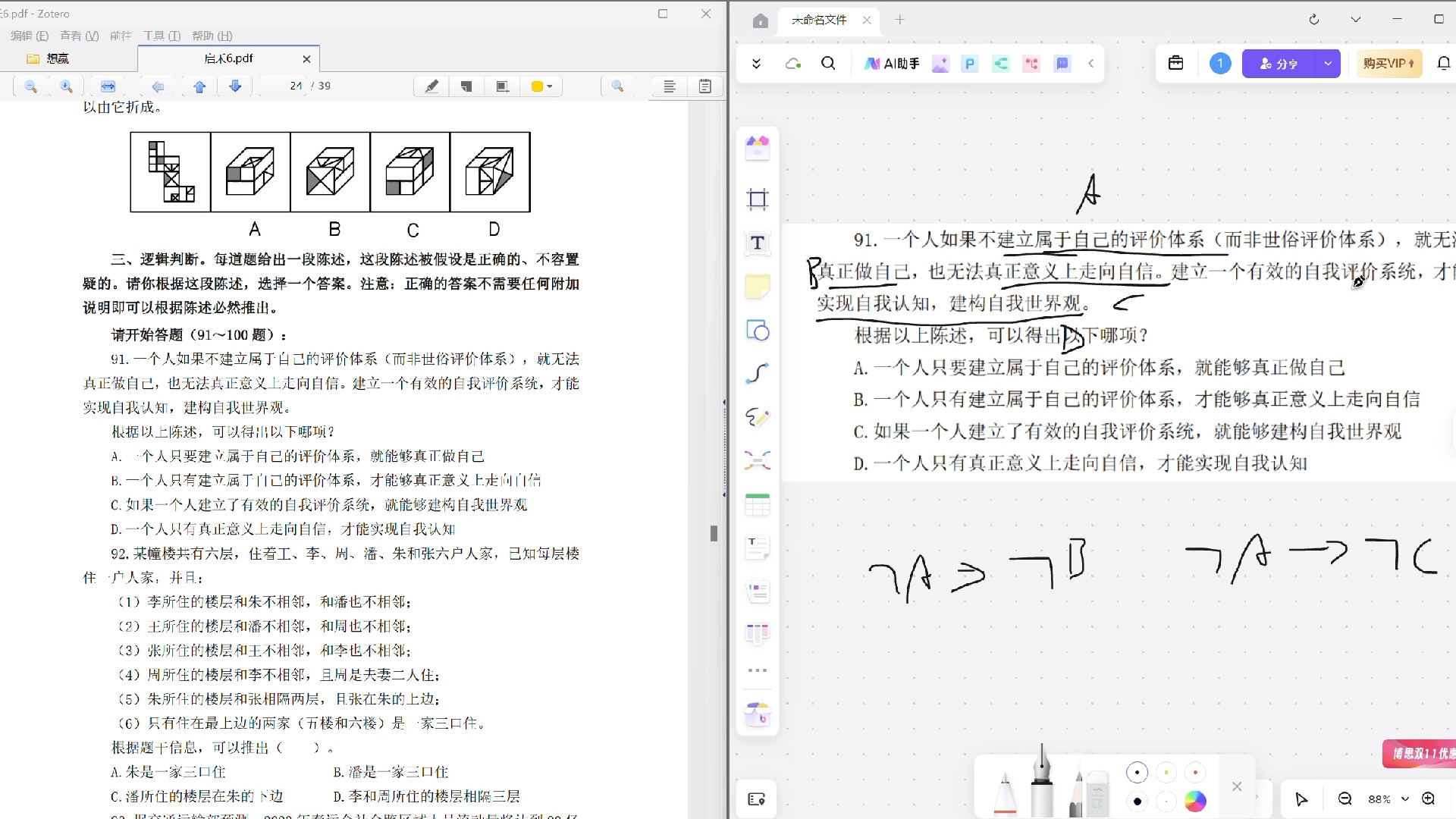Open the notifications bell
The image size is (1456, 819).
1445,64
